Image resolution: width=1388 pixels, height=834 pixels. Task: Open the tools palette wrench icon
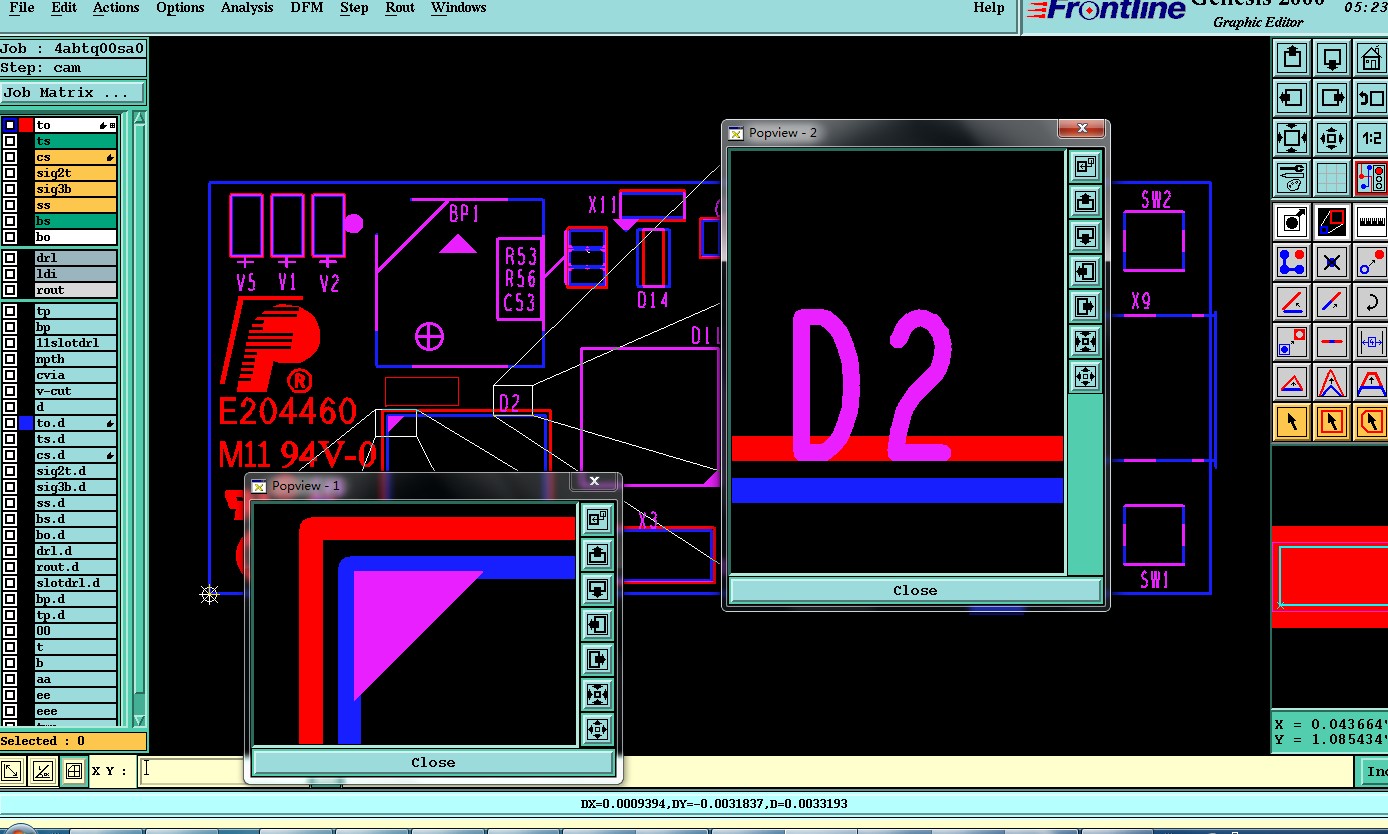[1292, 178]
